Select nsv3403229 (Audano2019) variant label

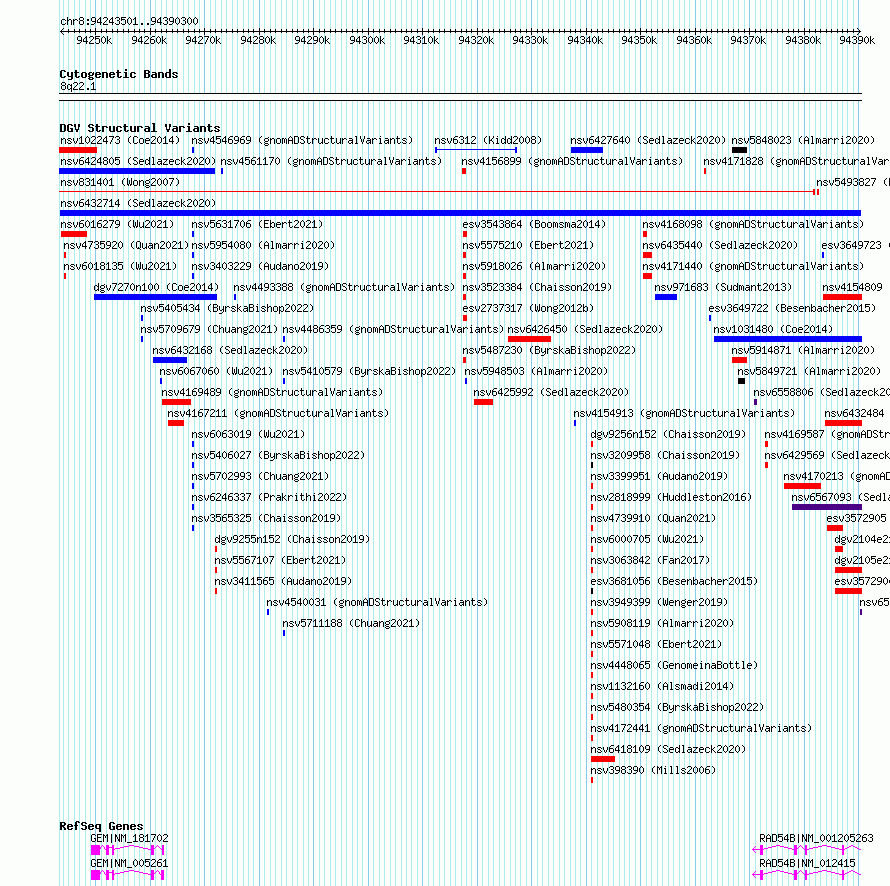[x=260, y=266]
